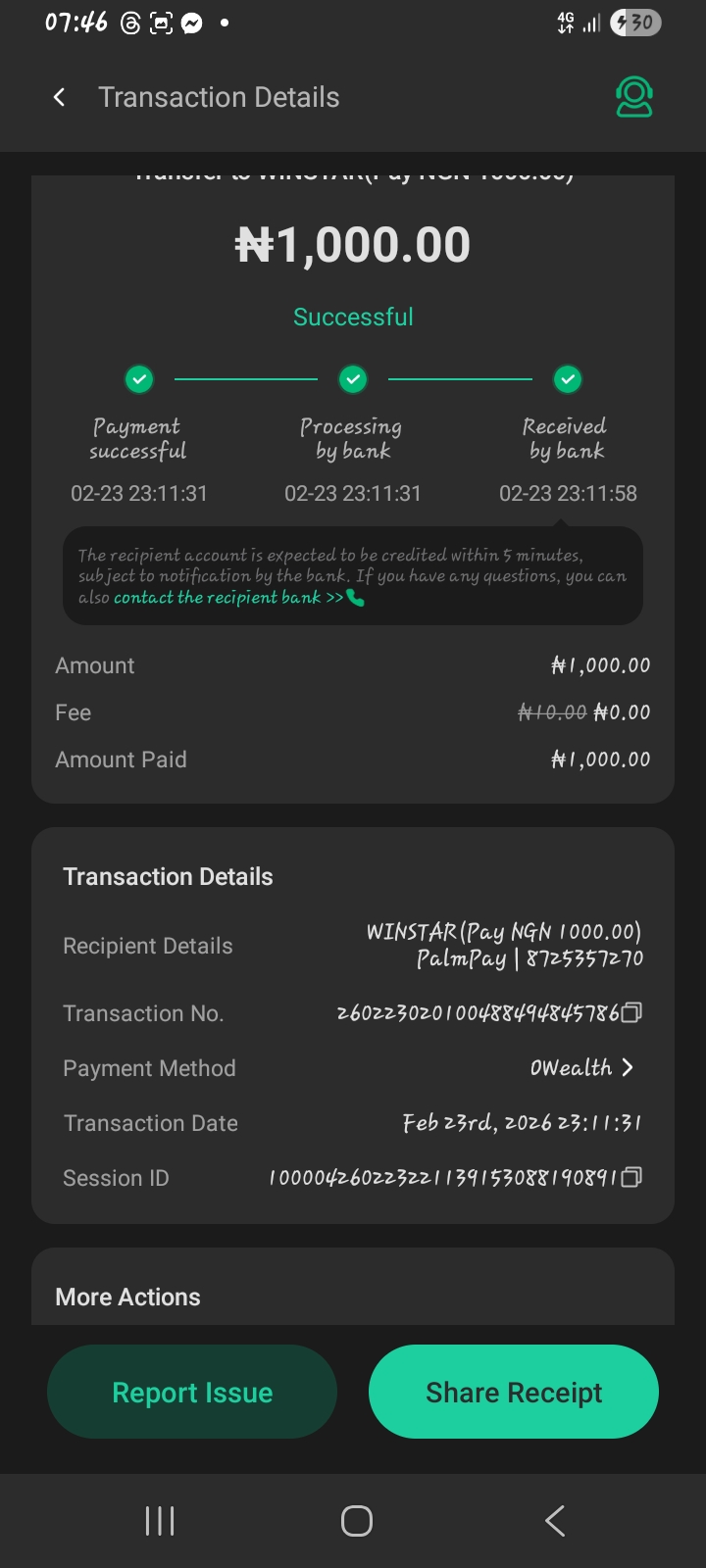The image size is (706, 1568).
Task: Tap the back arrow beside Transaction Details
Action: click(60, 97)
